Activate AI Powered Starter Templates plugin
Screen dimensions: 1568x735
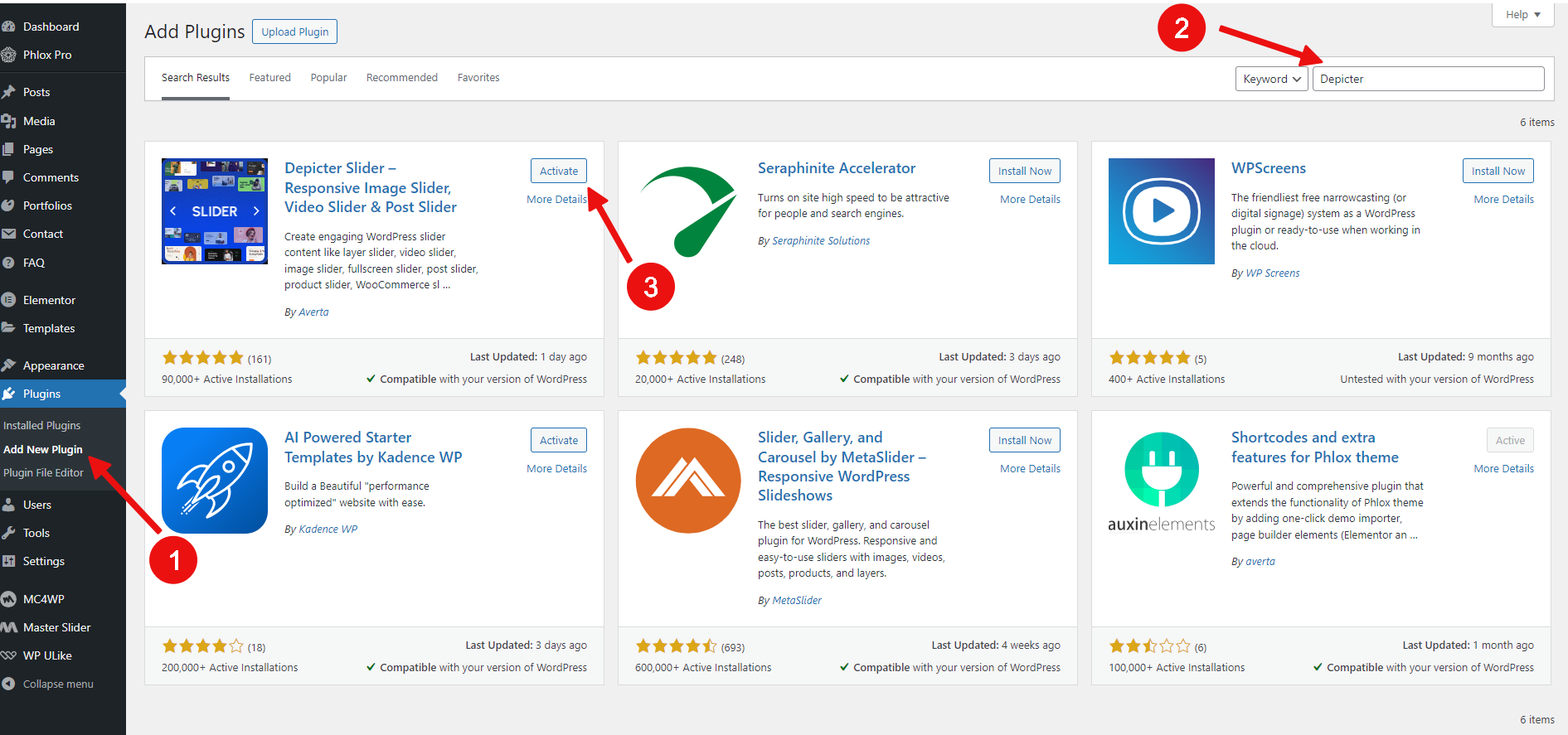tap(559, 440)
